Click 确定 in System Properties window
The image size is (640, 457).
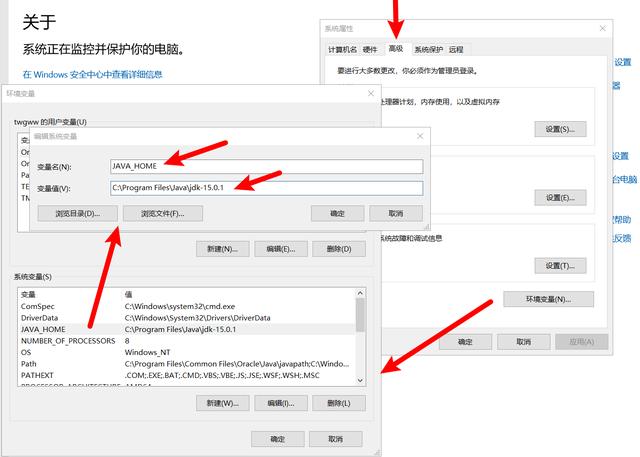click(x=465, y=342)
